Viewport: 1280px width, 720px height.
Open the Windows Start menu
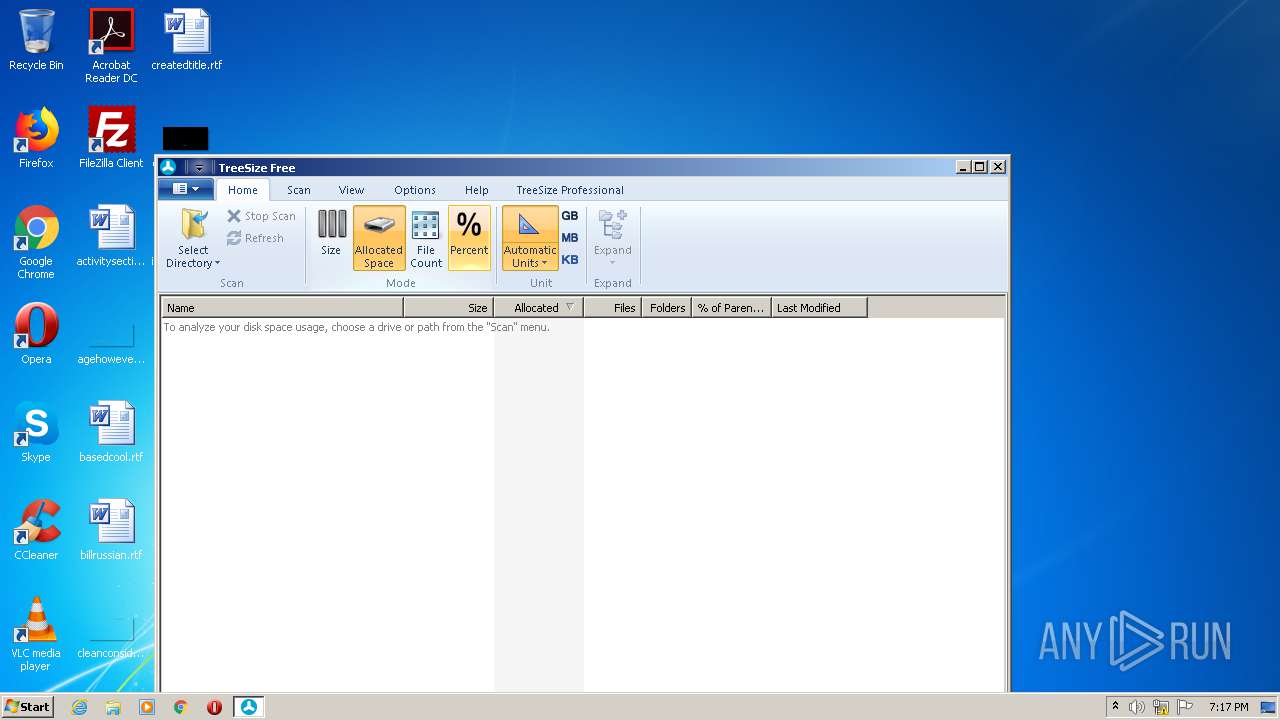28,707
